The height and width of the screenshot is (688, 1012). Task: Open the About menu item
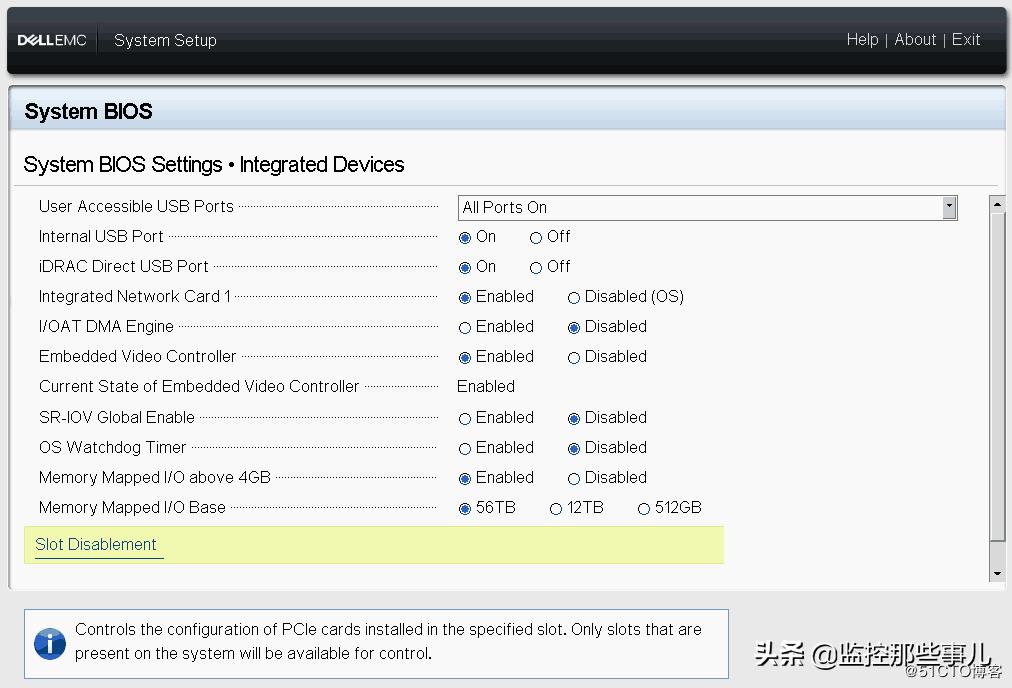[x=915, y=40]
